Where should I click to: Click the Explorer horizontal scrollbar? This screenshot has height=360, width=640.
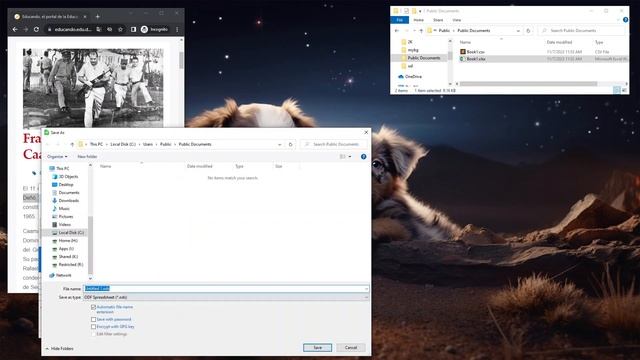528,84
